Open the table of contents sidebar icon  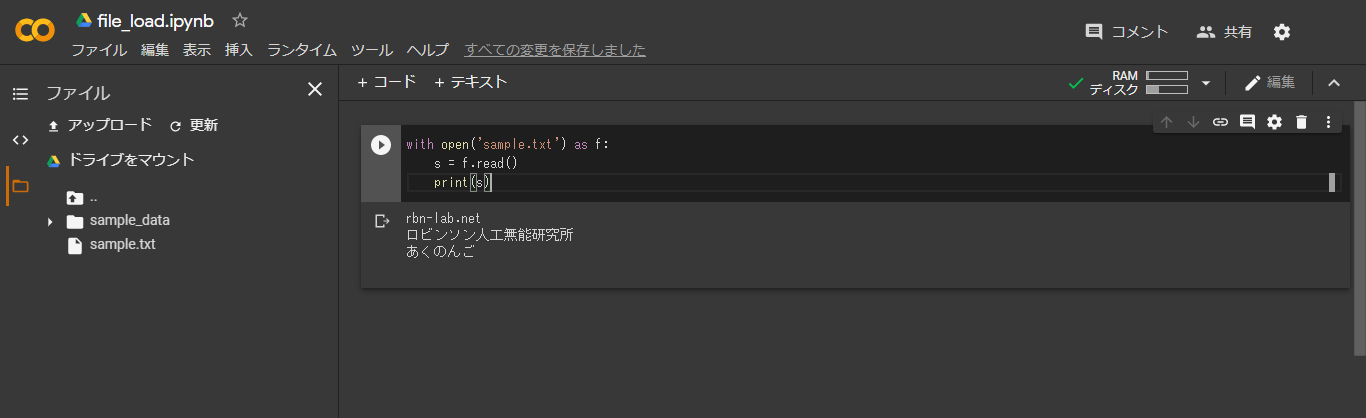pos(20,93)
